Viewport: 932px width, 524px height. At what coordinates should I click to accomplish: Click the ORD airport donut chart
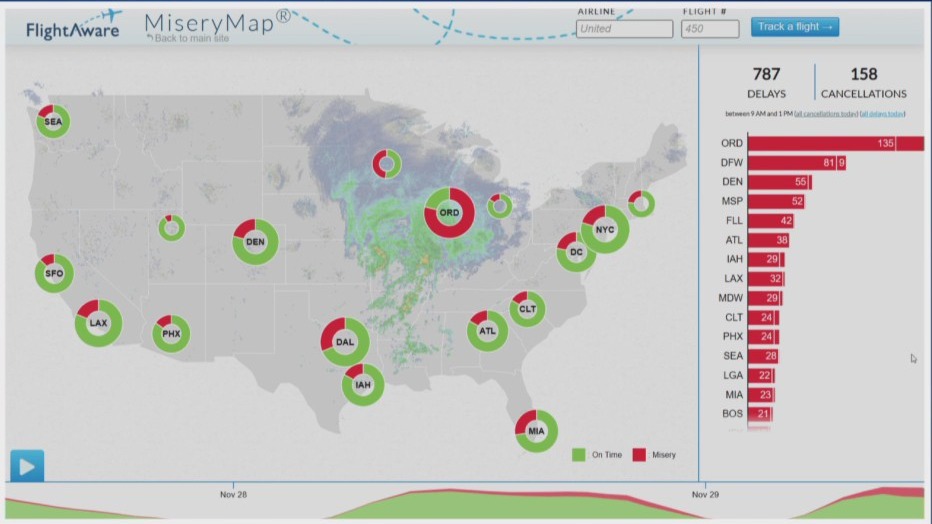pos(449,213)
